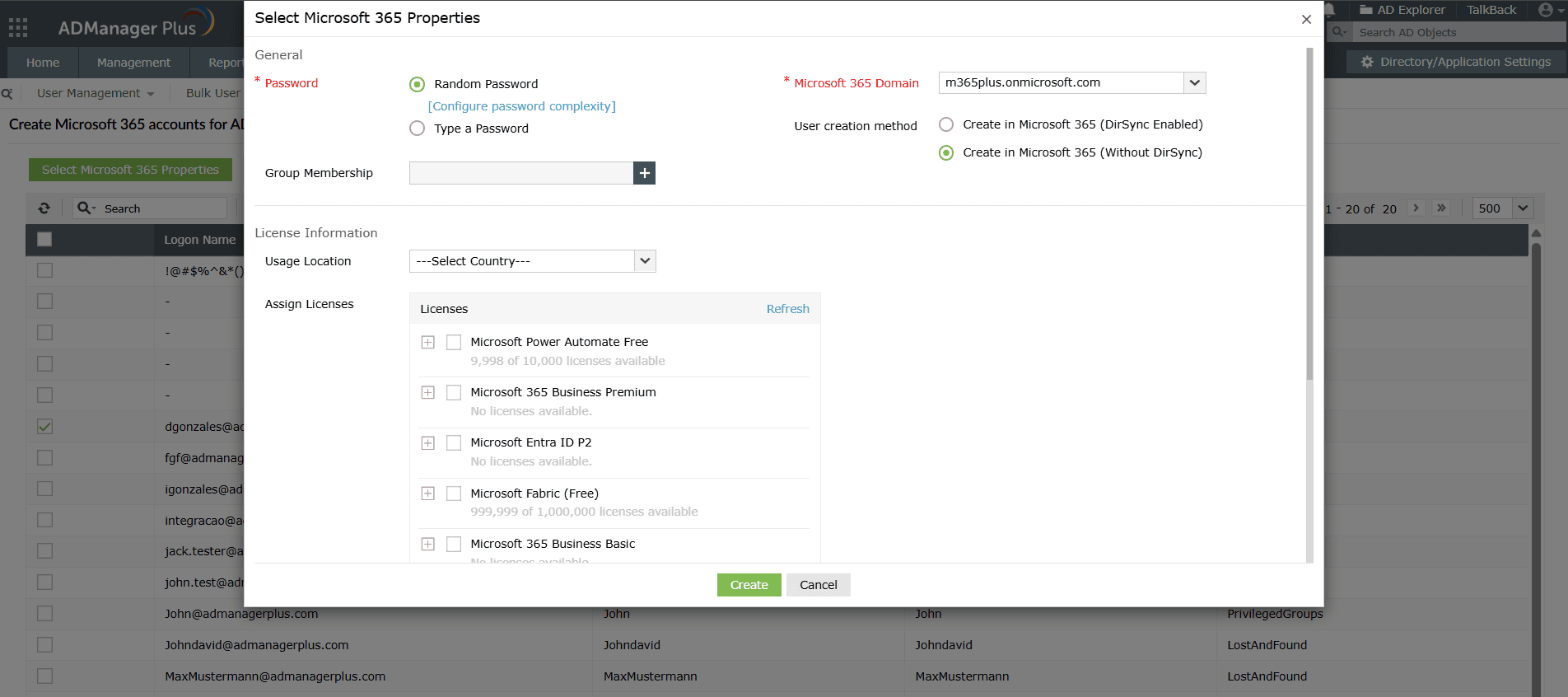Click the ADManager Plus logo
This screenshot has width=1568, height=697.
coord(136,25)
